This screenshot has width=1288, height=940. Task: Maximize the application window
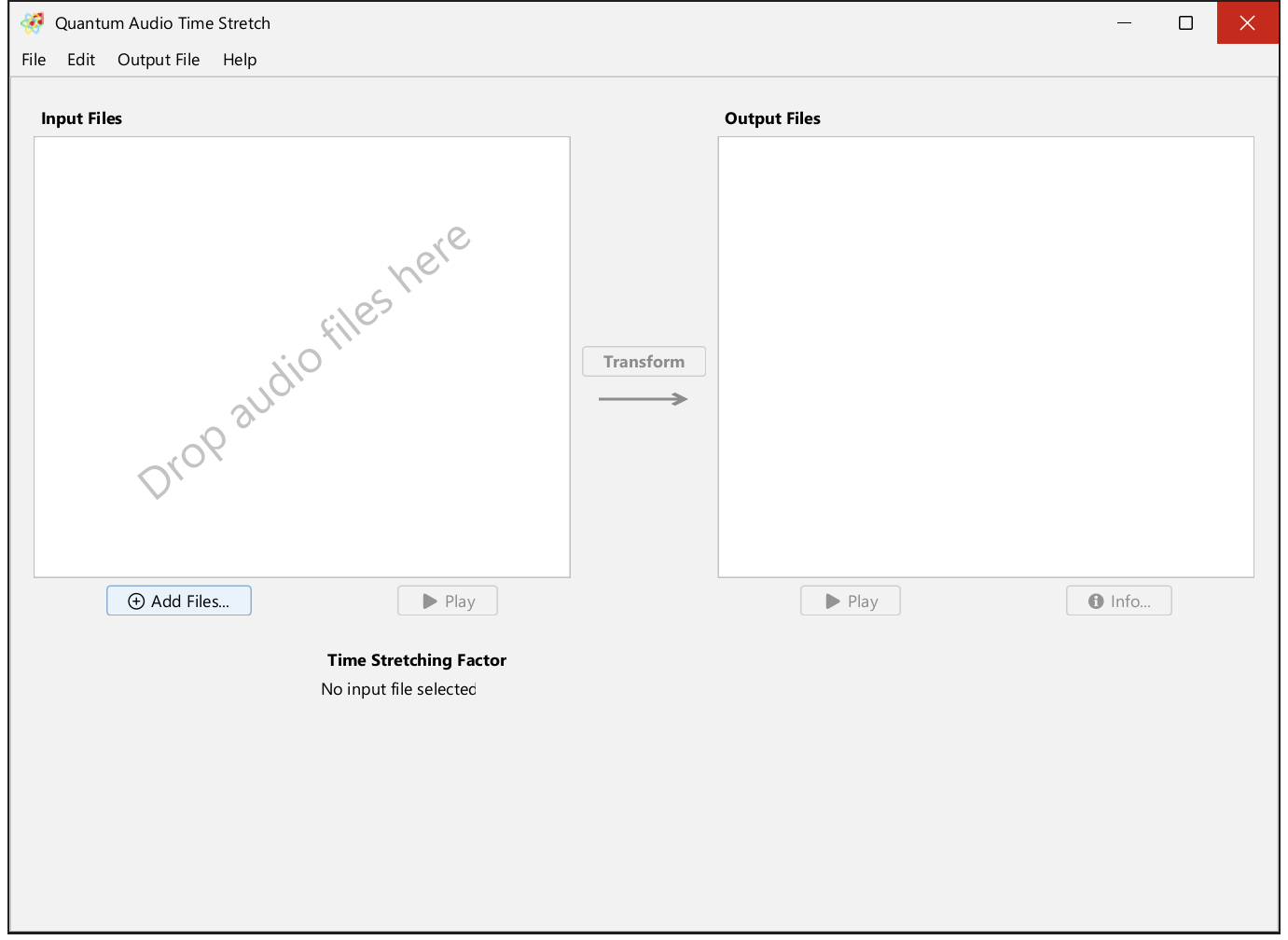click(1185, 23)
